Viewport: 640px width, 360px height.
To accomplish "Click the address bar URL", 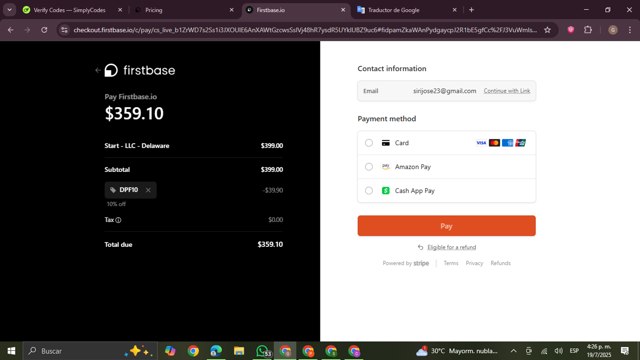I will tap(305, 30).
